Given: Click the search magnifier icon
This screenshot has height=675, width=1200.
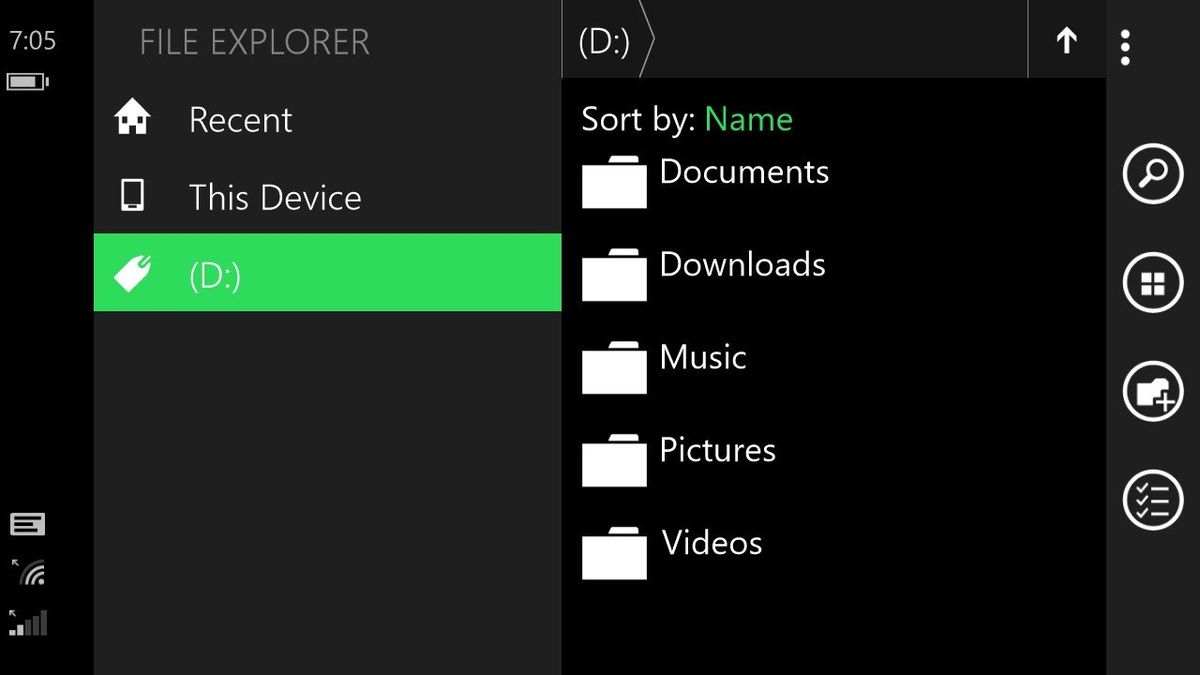Looking at the screenshot, I should 1152,172.
